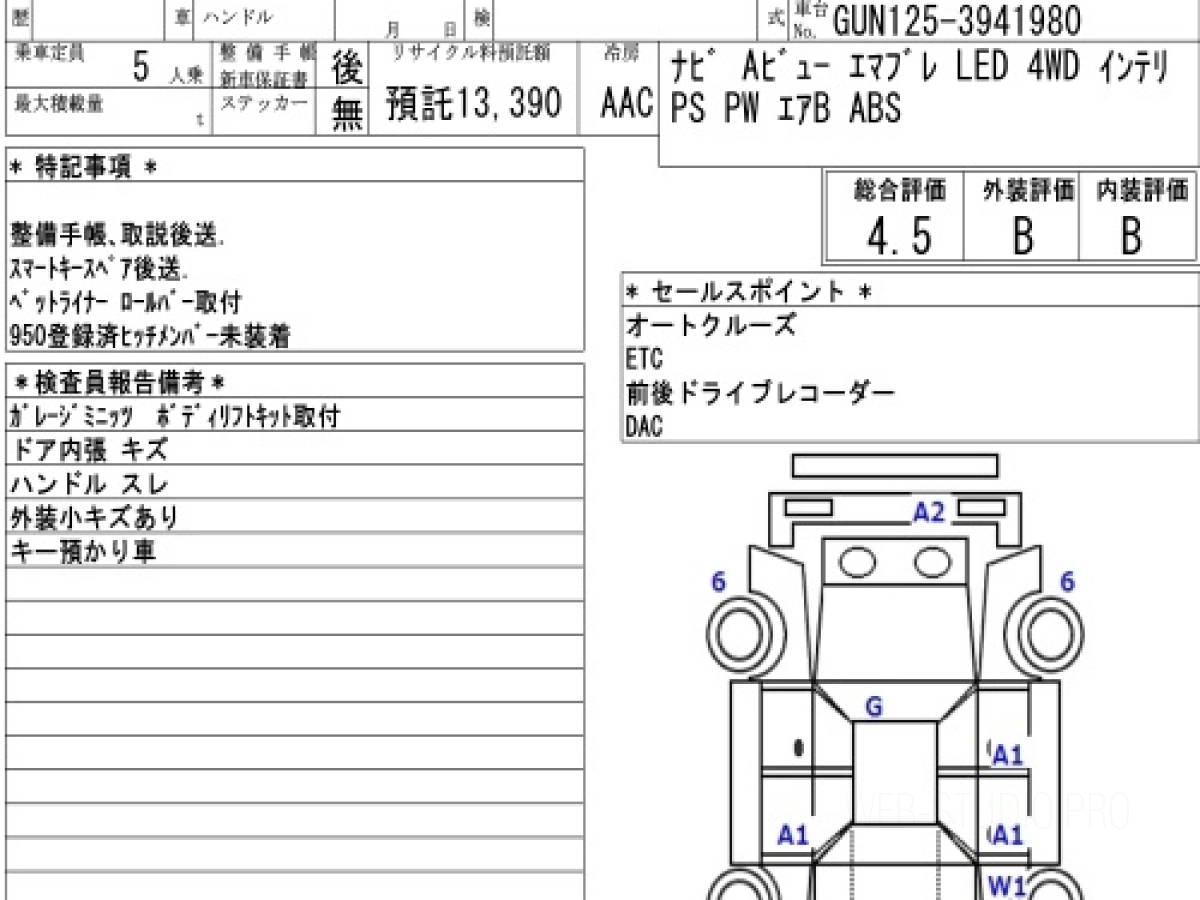Click the リサイクル料預託額 header
This screenshot has height=900, width=1200.
(x=470, y=53)
